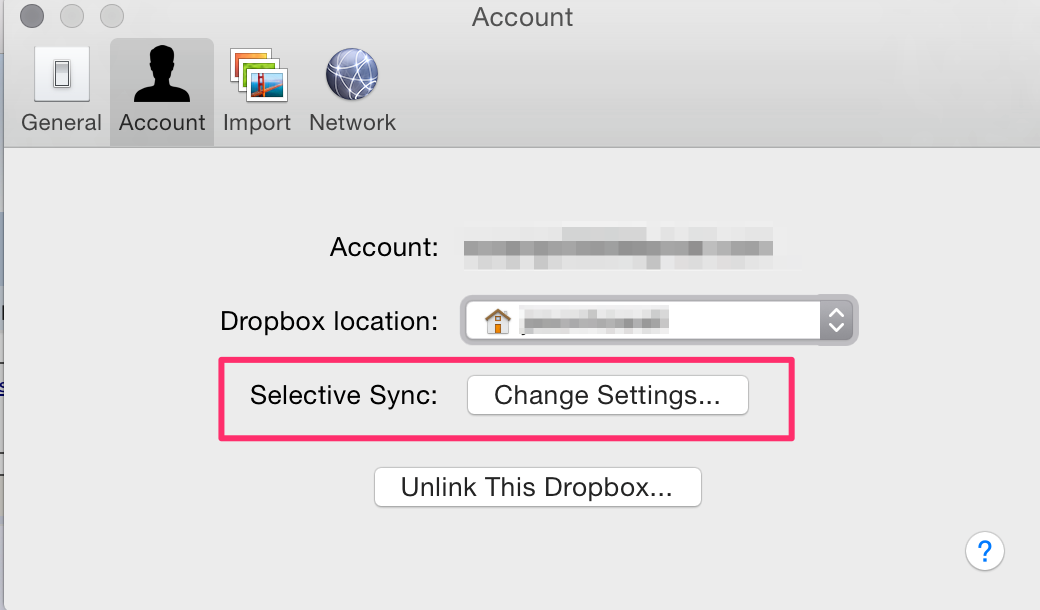Open General preferences via light switch icon
1040x610 pixels.
(62, 74)
